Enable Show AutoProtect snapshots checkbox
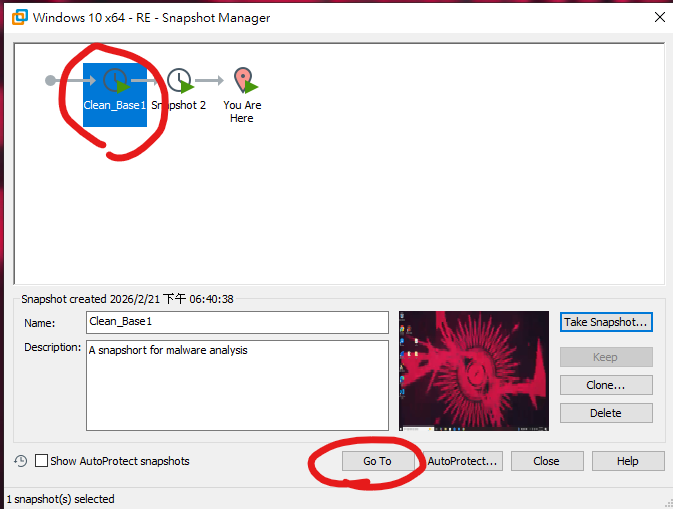This screenshot has width=673, height=509. point(42,461)
